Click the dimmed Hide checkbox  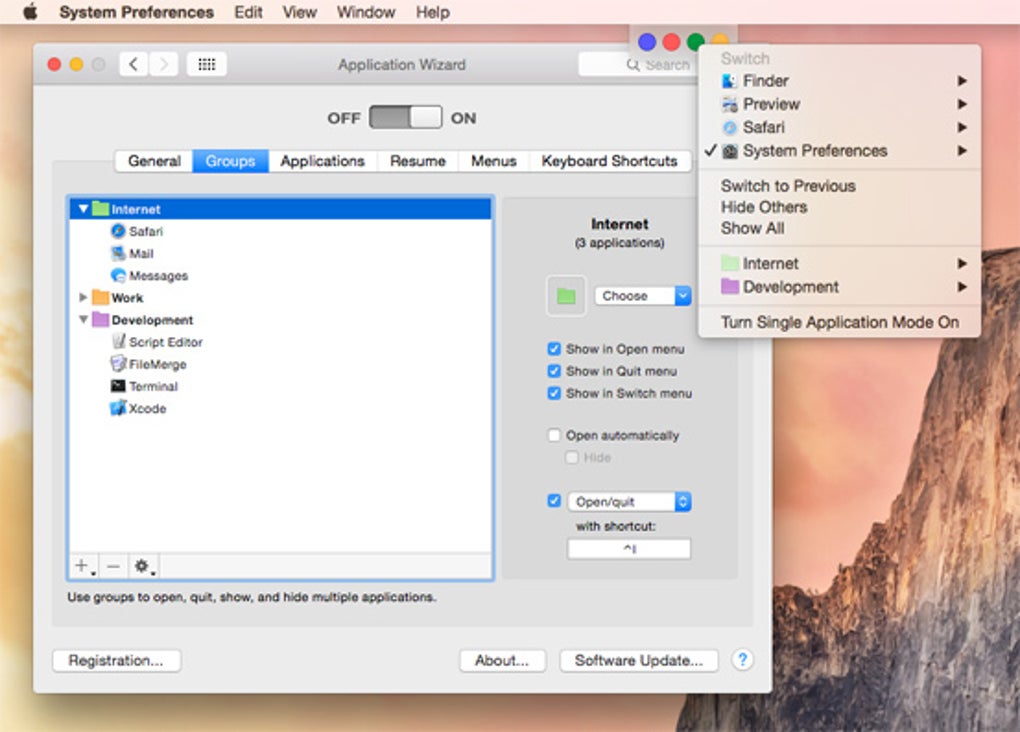tap(572, 457)
